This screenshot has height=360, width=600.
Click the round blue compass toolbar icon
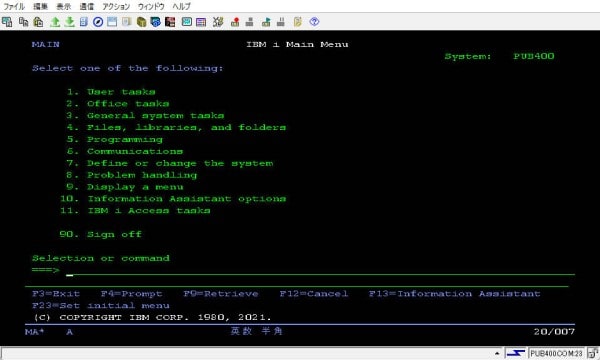98,22
